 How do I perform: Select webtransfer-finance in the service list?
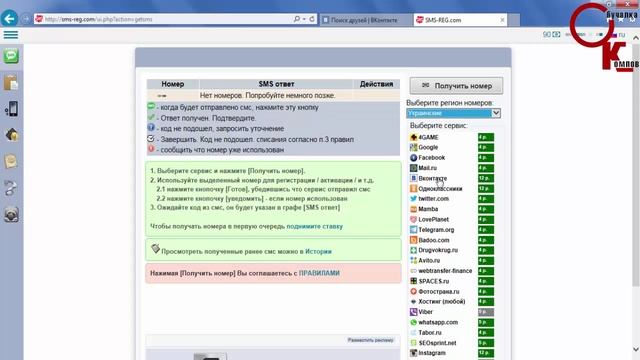tap(445, 271)
